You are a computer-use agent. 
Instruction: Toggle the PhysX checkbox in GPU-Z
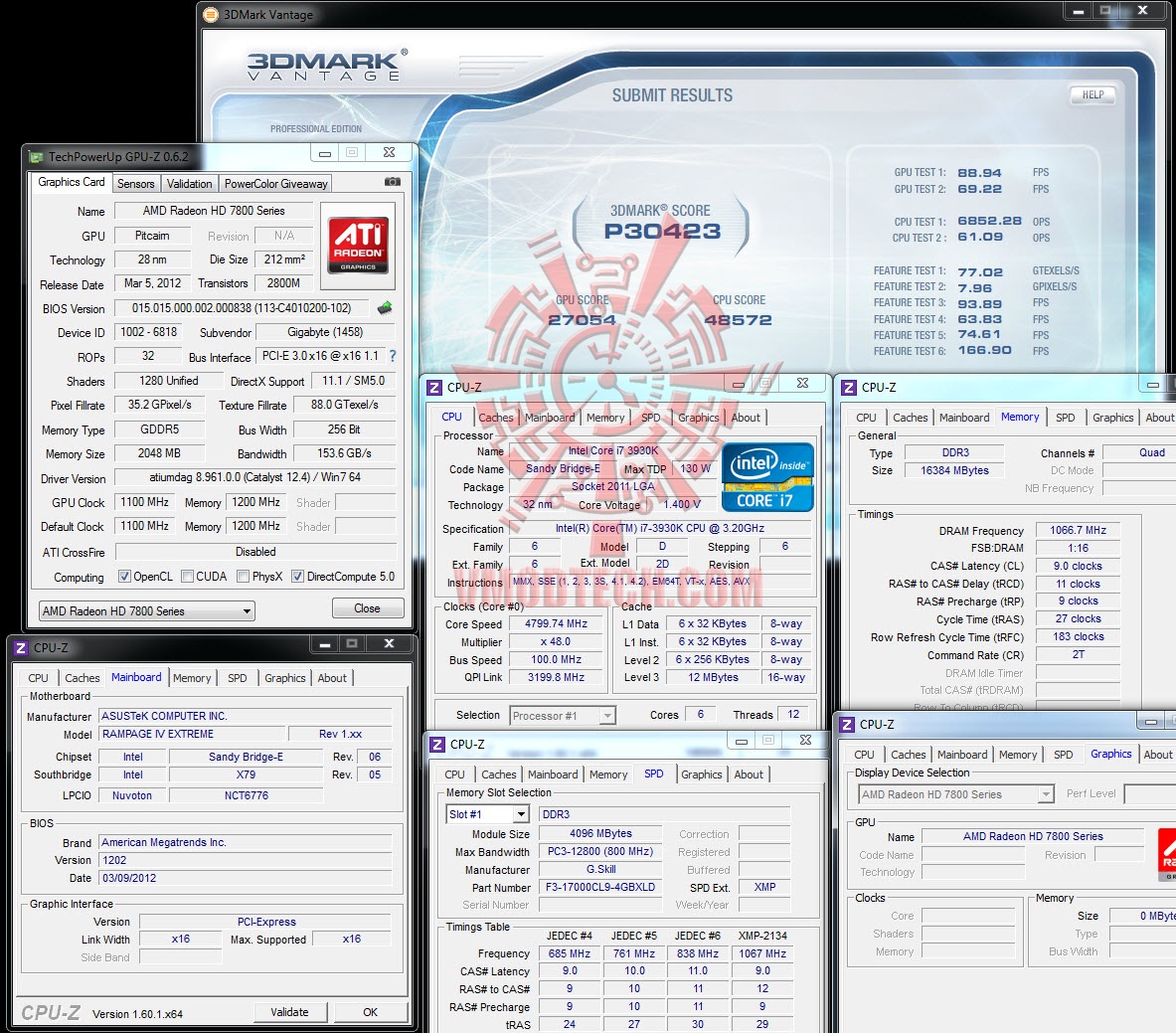pos(243,576)
